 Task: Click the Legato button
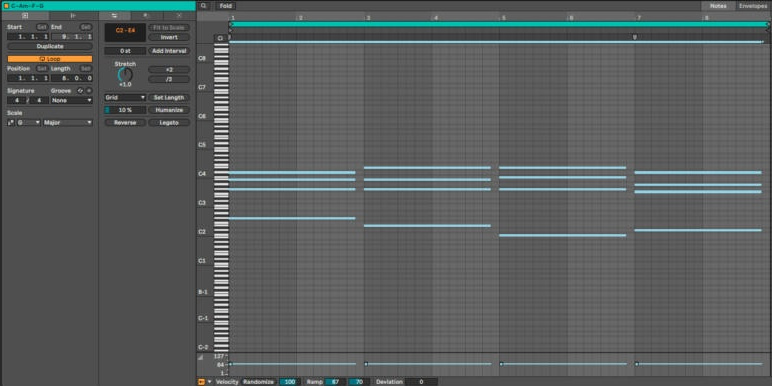pos(169,123)
